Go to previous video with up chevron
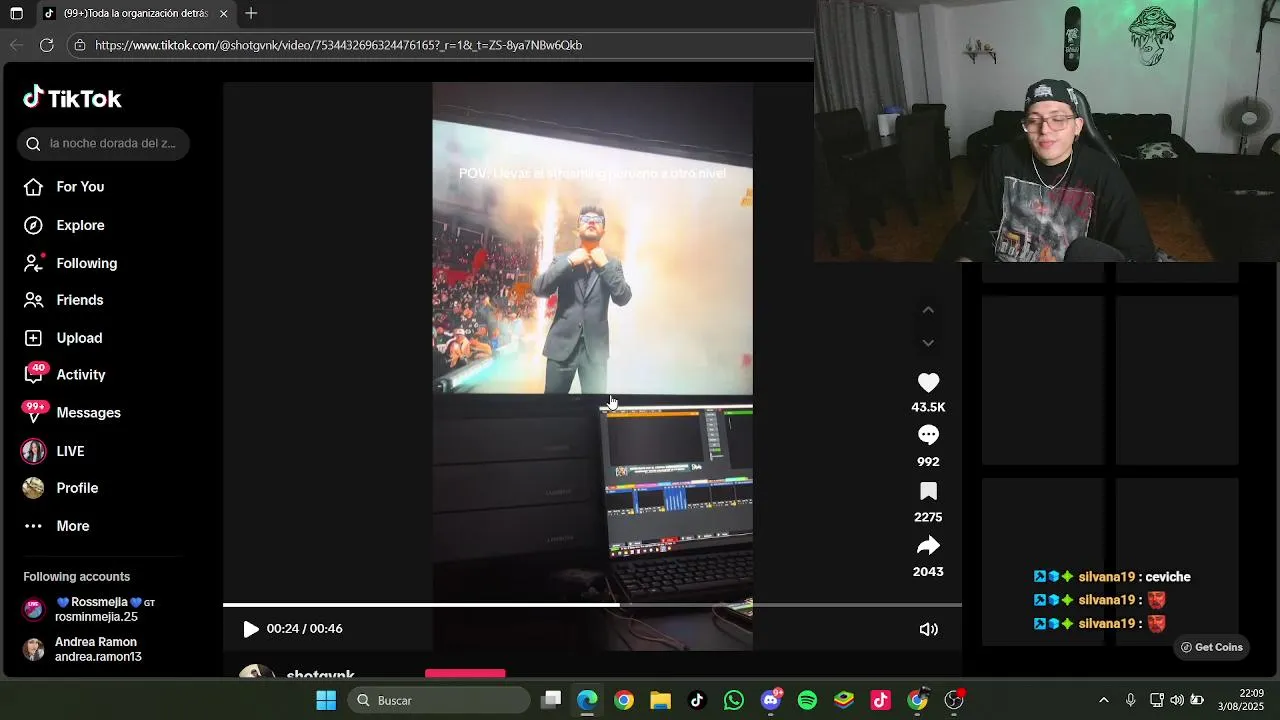This screenshot has height=720, width=1280. (928, 310)
